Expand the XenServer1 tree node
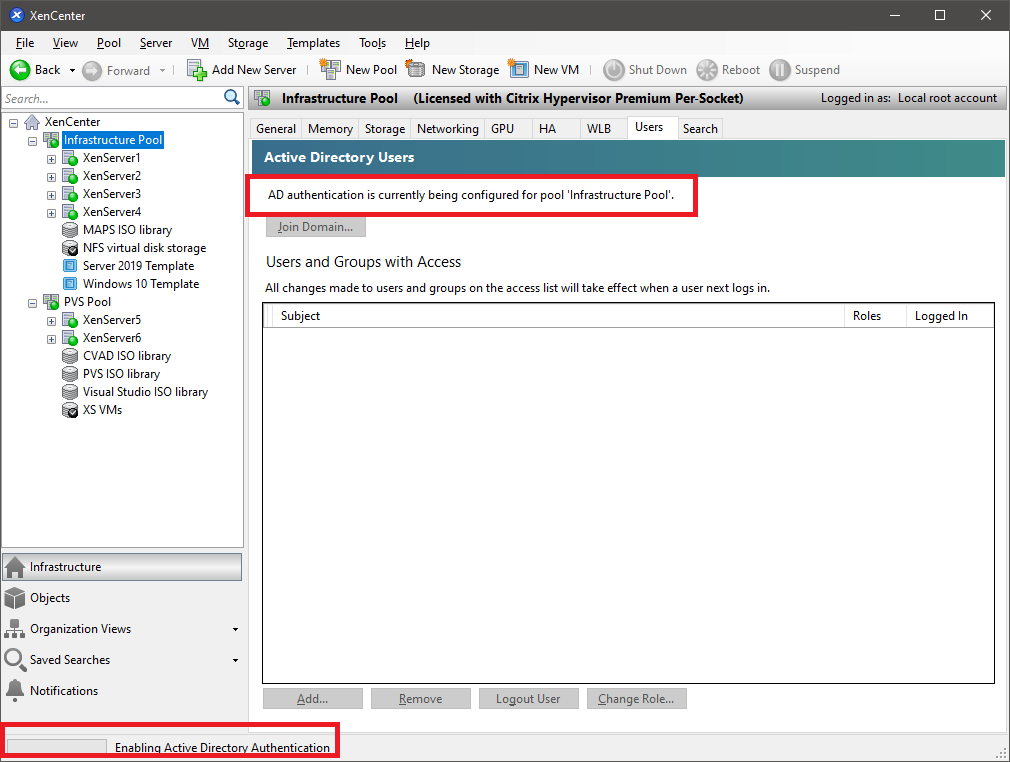 click(51, 158)
